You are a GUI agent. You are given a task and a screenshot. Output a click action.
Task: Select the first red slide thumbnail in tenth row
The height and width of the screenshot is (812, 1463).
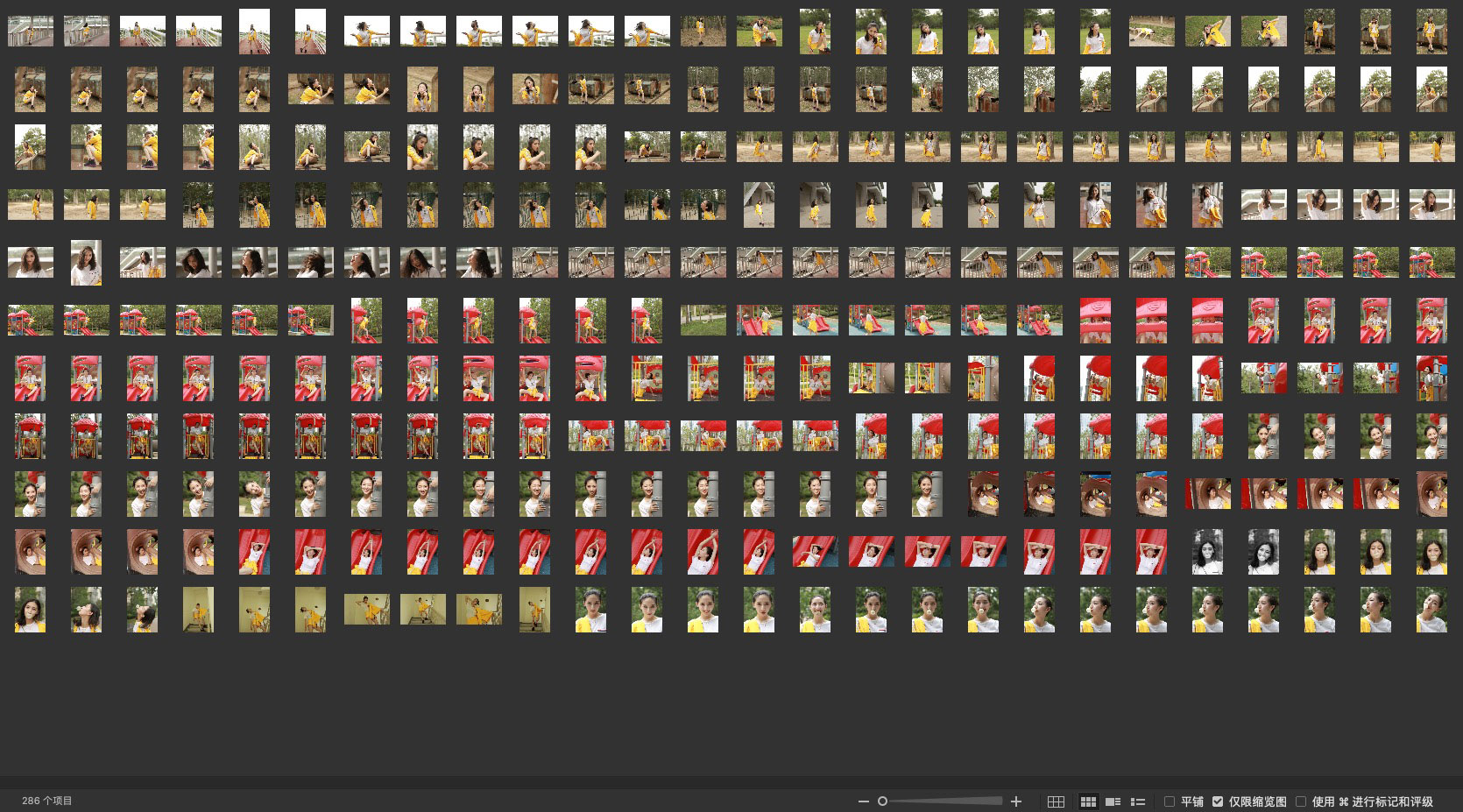[x=255, y=552]
